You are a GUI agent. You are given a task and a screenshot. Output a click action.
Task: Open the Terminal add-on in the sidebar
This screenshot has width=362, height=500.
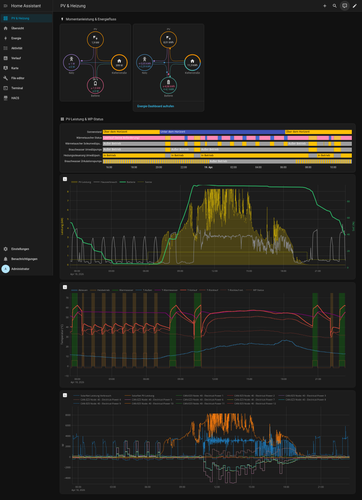26,88
